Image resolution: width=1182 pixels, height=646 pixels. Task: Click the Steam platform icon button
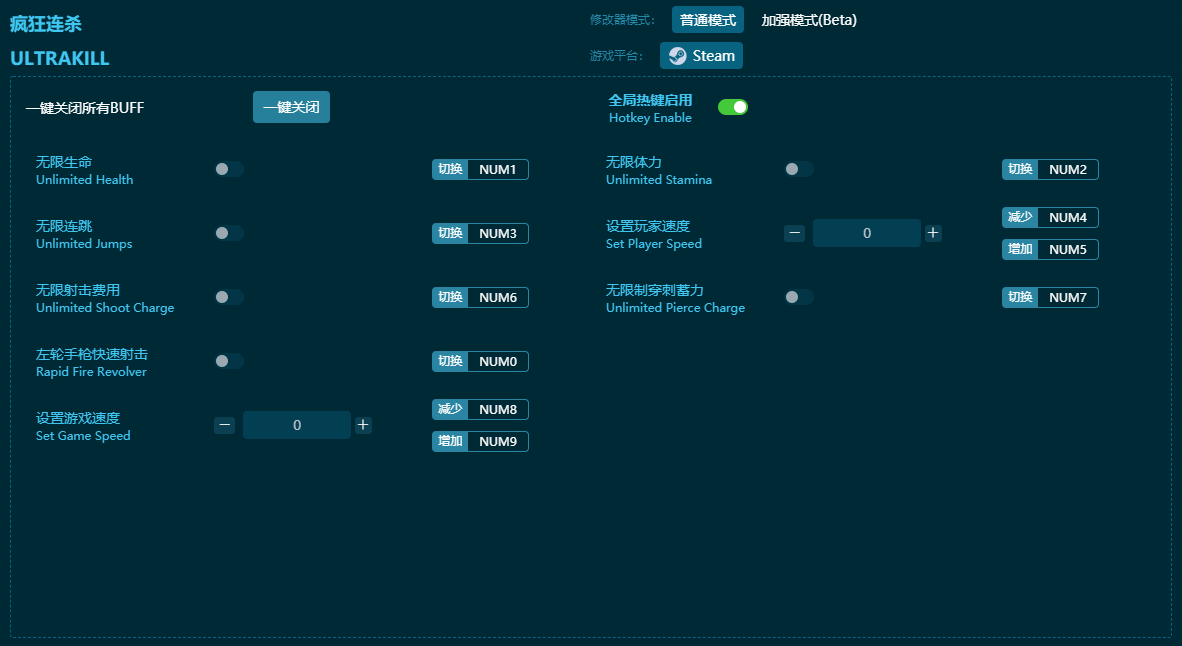(701, 56)
